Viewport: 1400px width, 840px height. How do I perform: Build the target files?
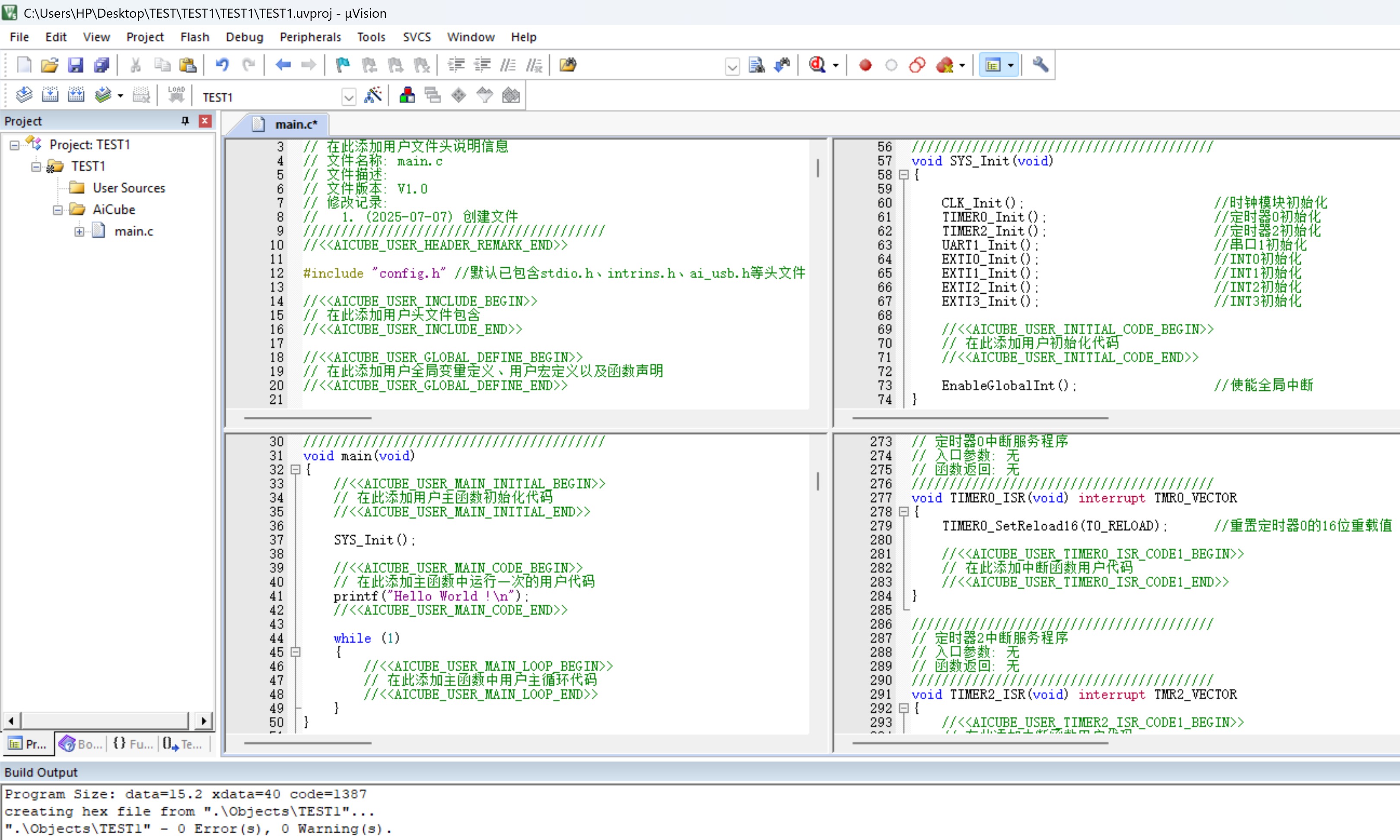coord(50,95)
